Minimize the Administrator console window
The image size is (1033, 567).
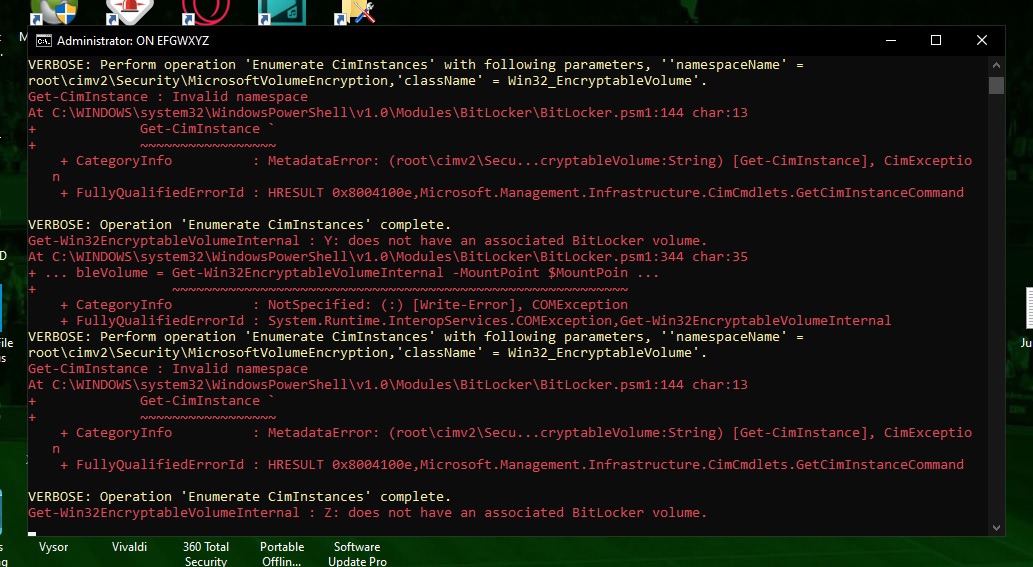click(890, 41)
